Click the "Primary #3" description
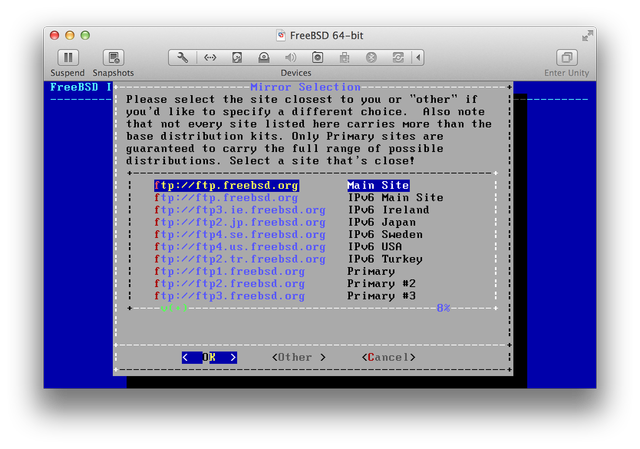The image size is (640, 449). [x=381, y=296]
